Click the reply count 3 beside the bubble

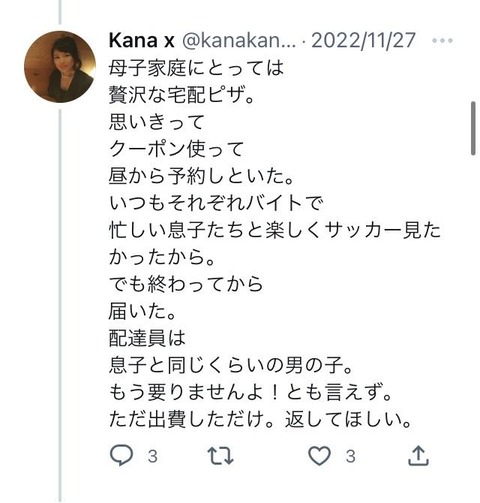coord(153,456)
